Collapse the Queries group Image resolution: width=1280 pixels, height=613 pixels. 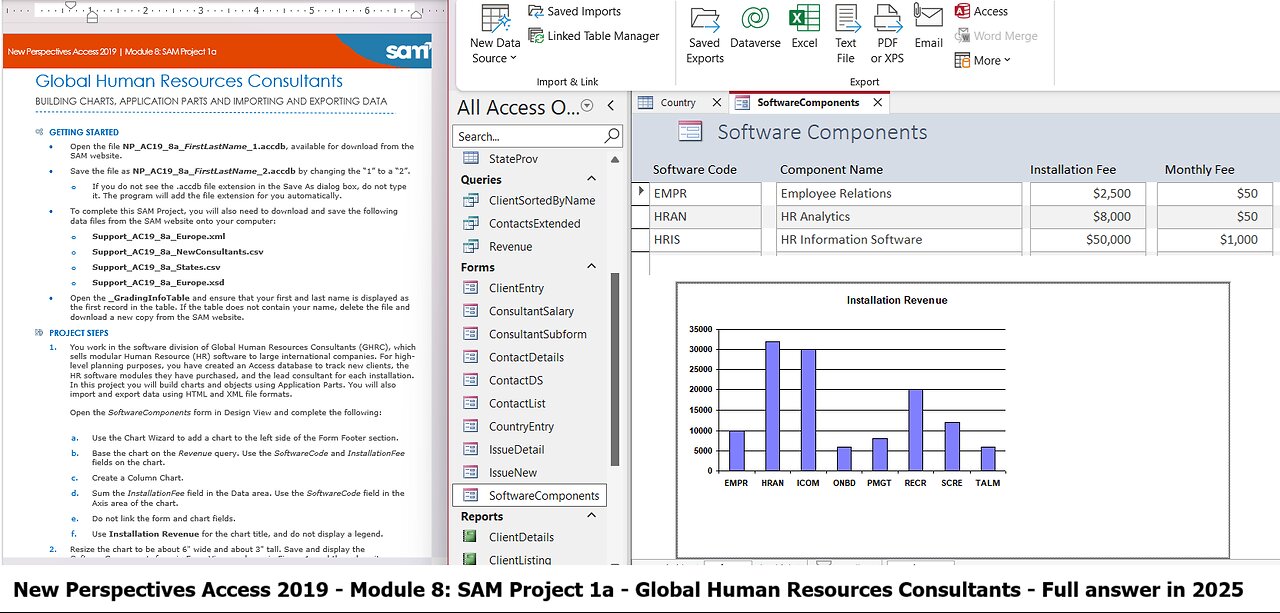pyautogui.click(x=591, y=179)
